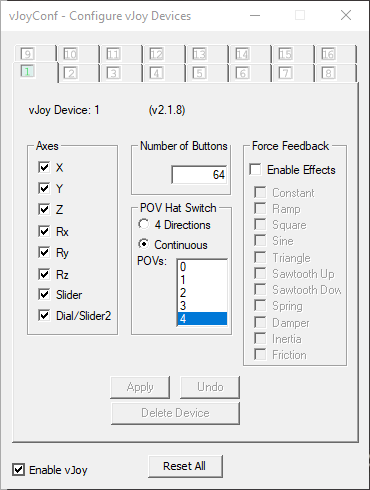
Task: Open device tab 9
Action: coord(35,54)
